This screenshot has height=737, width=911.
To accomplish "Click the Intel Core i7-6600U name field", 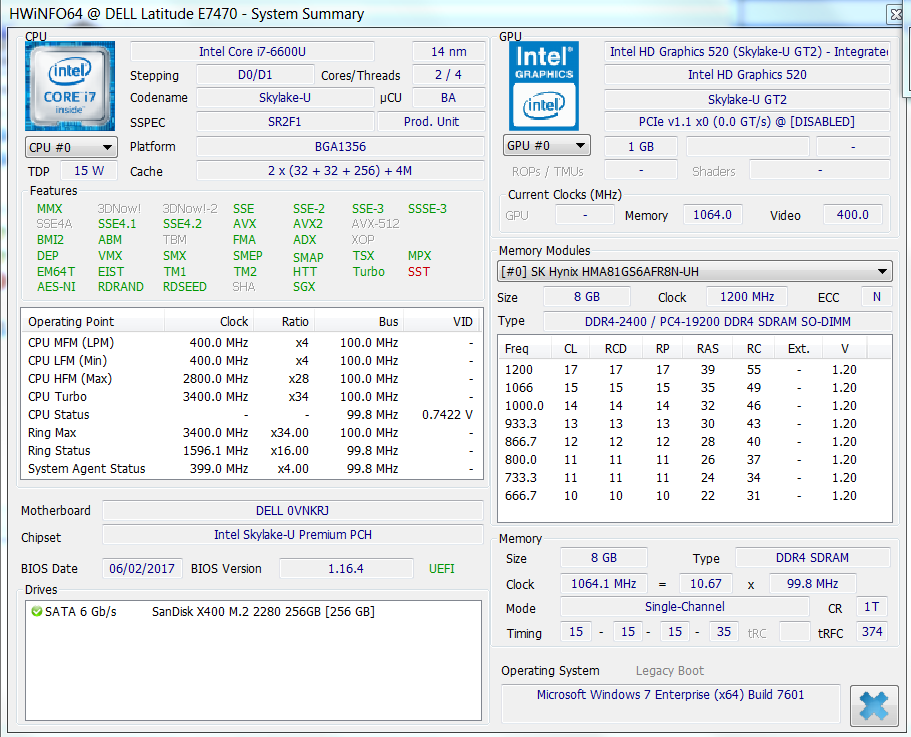I will pos(252,52).
